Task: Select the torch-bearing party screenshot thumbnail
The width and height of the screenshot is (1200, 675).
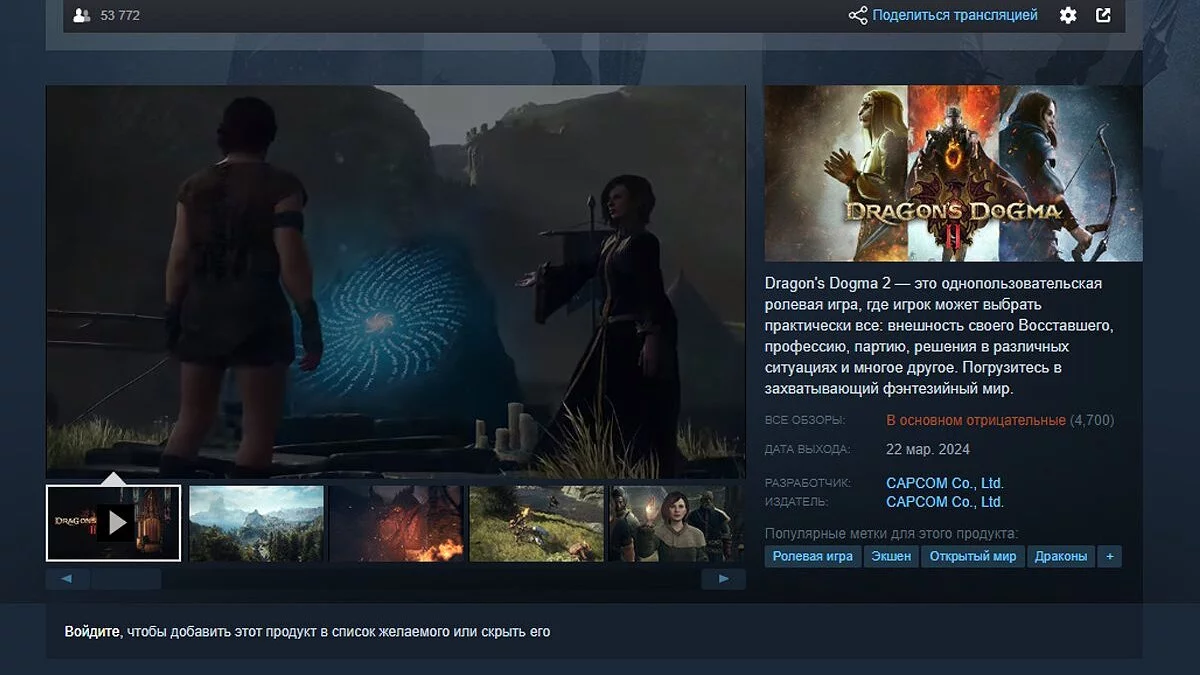Action: 677,523
